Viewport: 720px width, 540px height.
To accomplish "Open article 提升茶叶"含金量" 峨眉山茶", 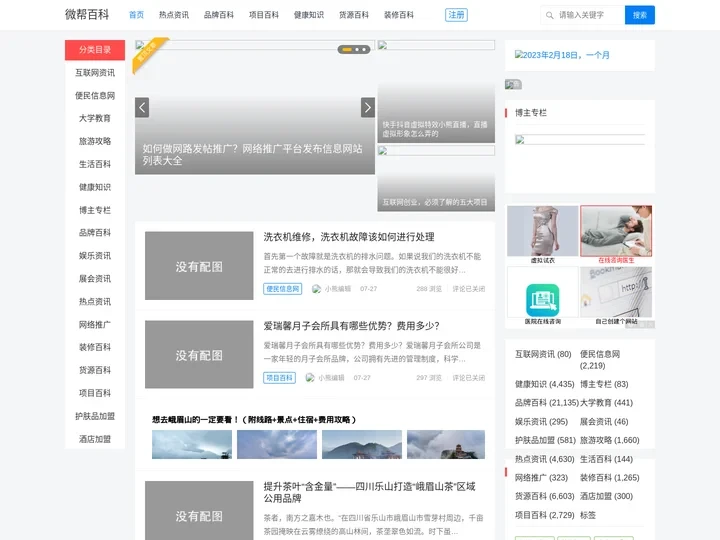I will click(369, 492).
